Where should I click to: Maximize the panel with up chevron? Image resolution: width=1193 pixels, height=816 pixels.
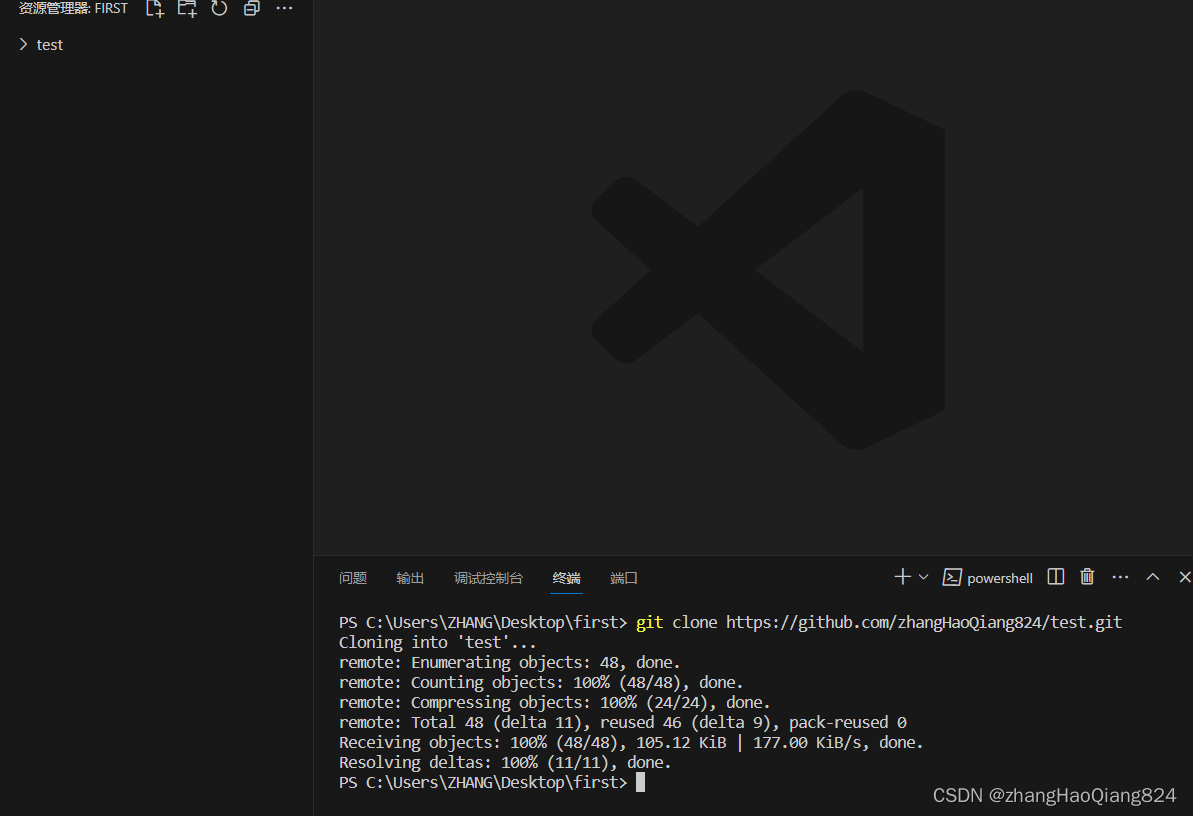pyautogui.click(x=1153, y=577)
